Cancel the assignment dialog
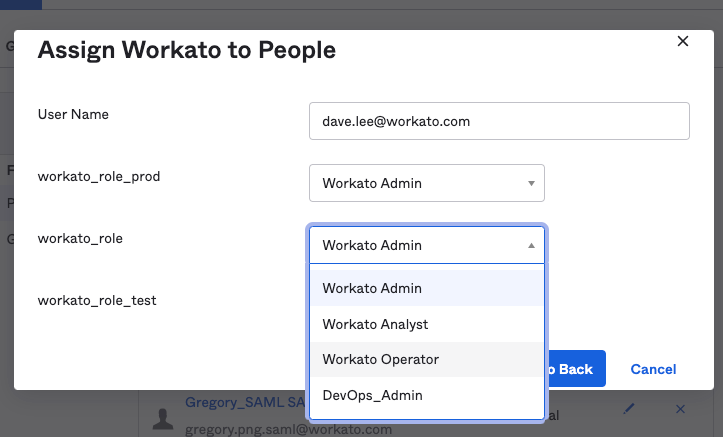The width and height of the screenshot is (723, 437). click(x=653, y=369)
